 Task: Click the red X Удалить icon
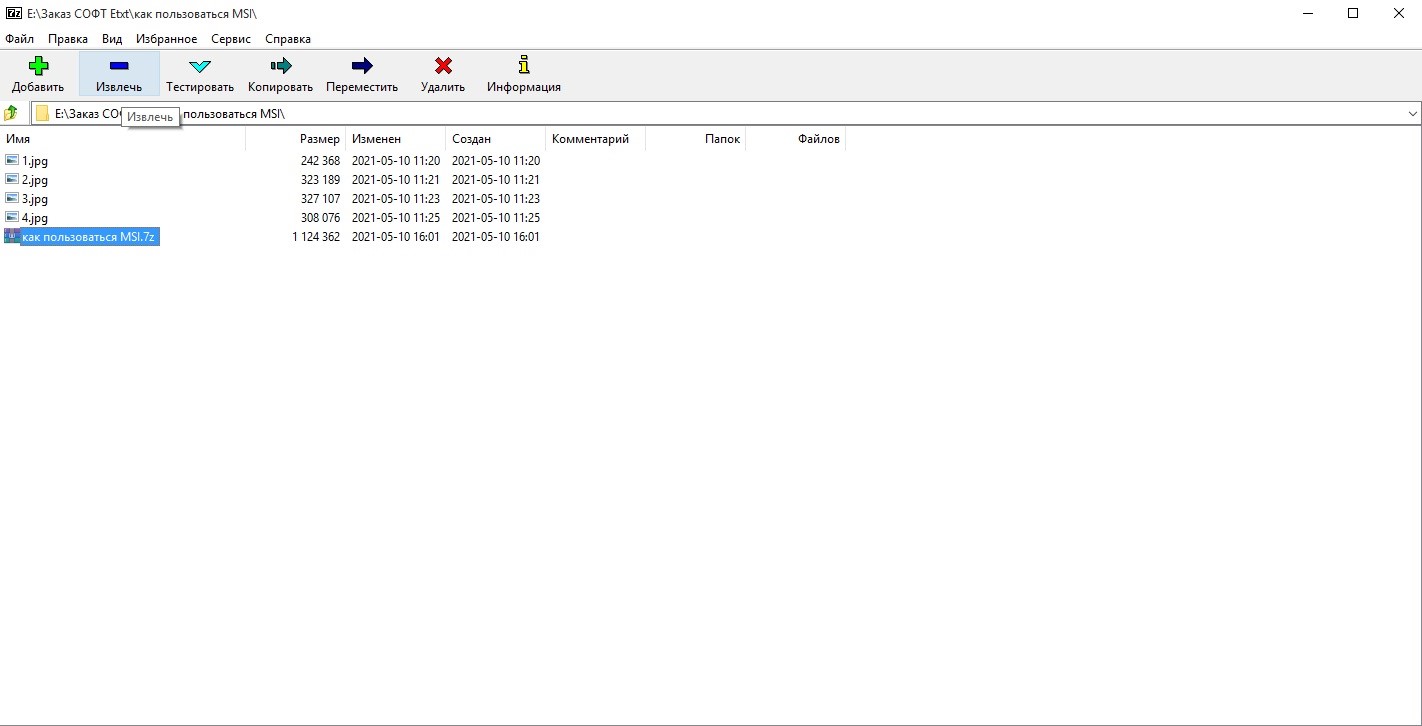[443, 67]
